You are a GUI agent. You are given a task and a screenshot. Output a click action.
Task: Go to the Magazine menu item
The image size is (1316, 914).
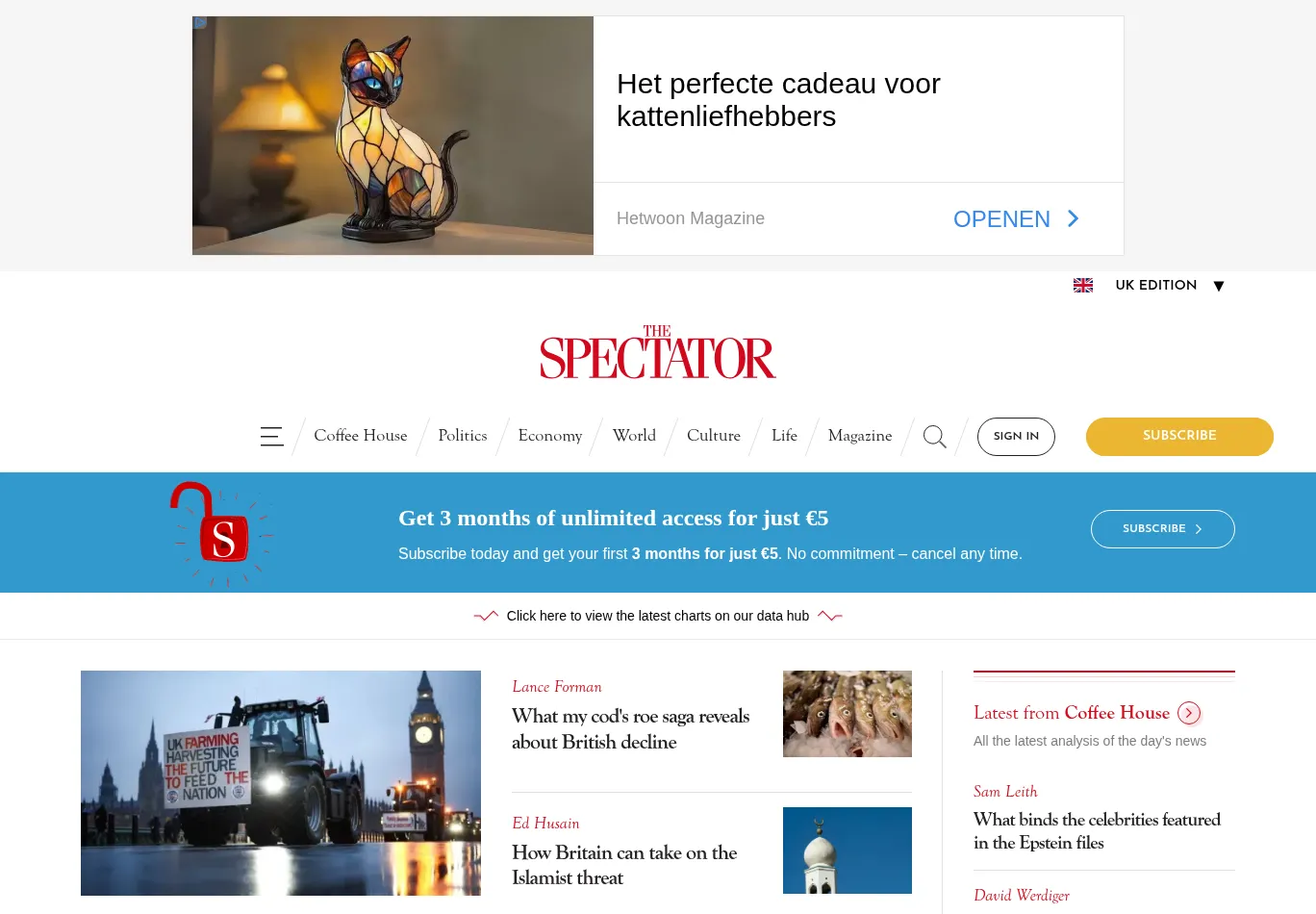coord(860,436)
